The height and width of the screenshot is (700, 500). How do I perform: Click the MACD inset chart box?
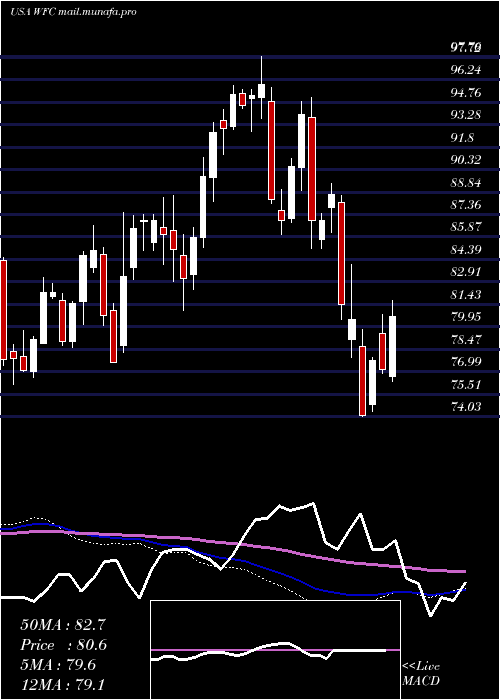pyautogui.click(x=275, y=650)
